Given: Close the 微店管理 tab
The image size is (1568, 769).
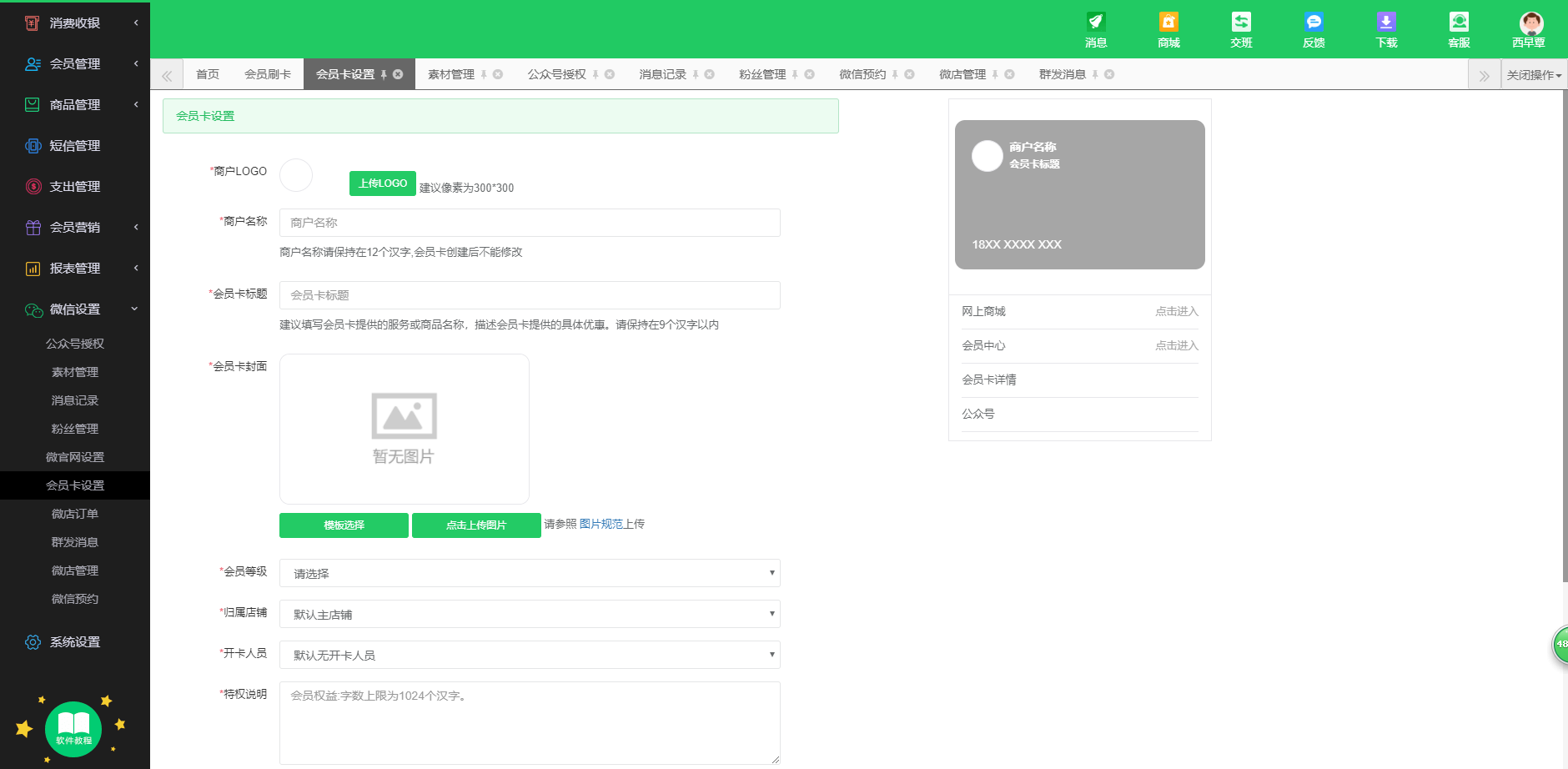Looking at the screenshot, I should click(1009, 74).
